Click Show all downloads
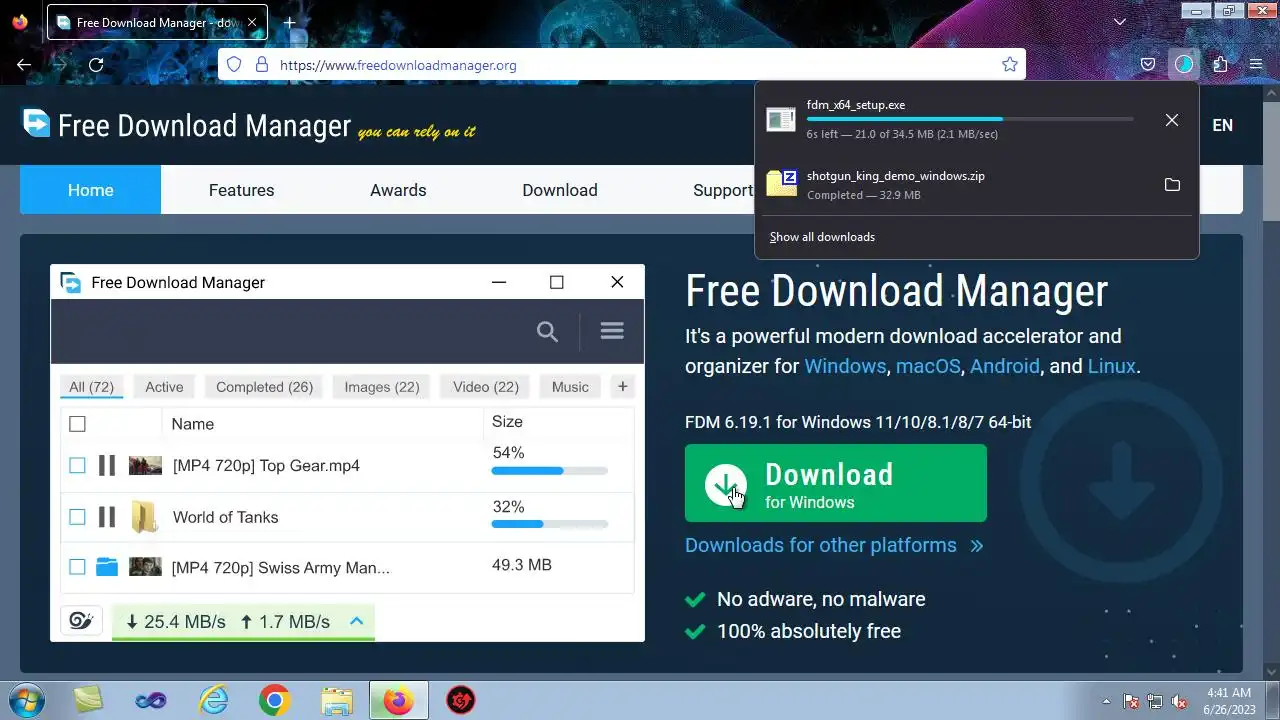1280x720 pixels. click(822, 237)
